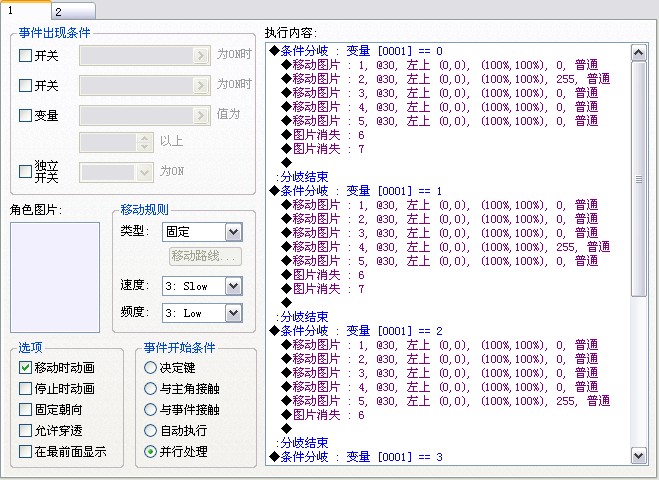659x480 pixels.
Task: Click the command list scrollbar thumb
Action: point(638,179)
